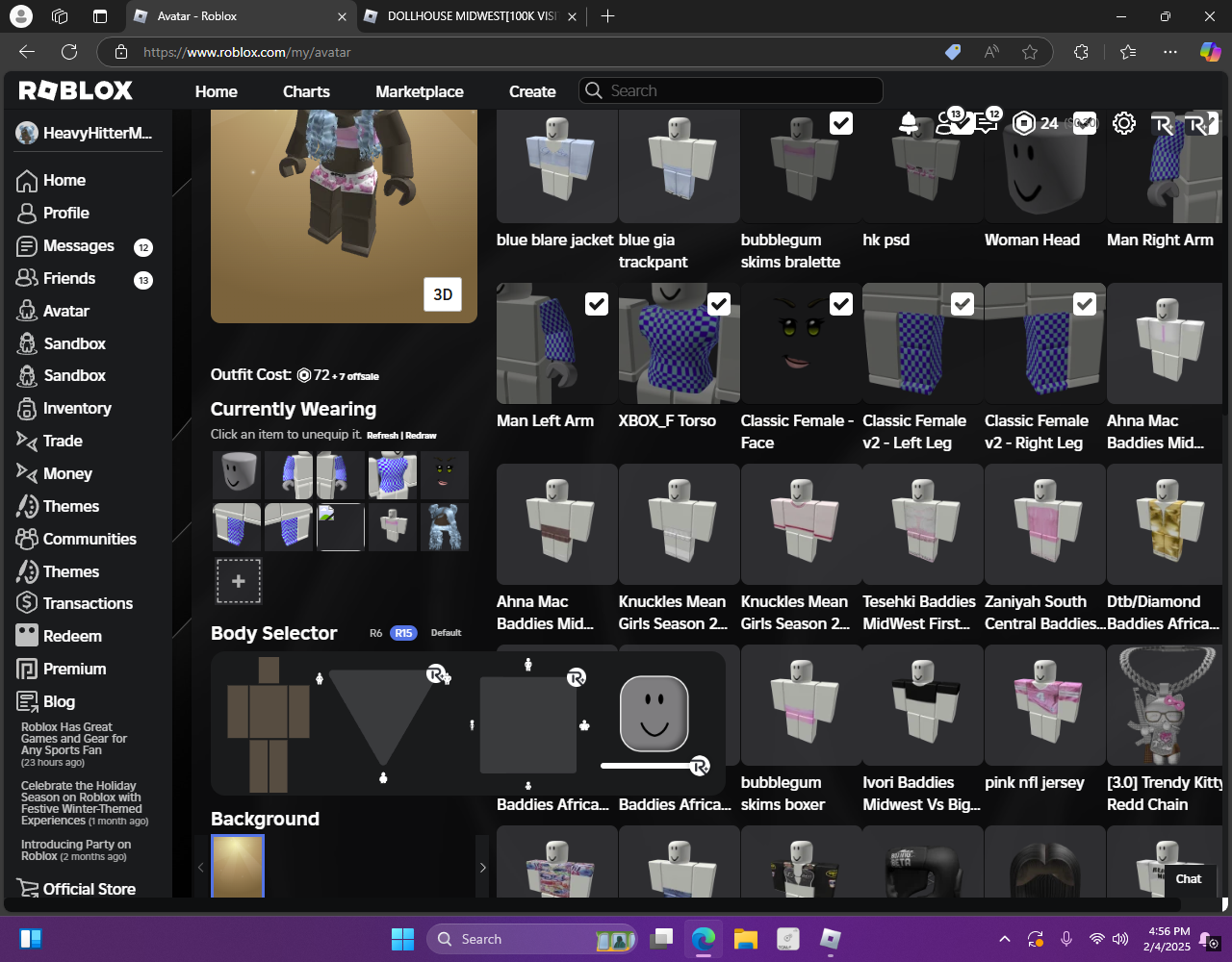Uncheck the XBOX_F Torso item

[x=719, y=304]
